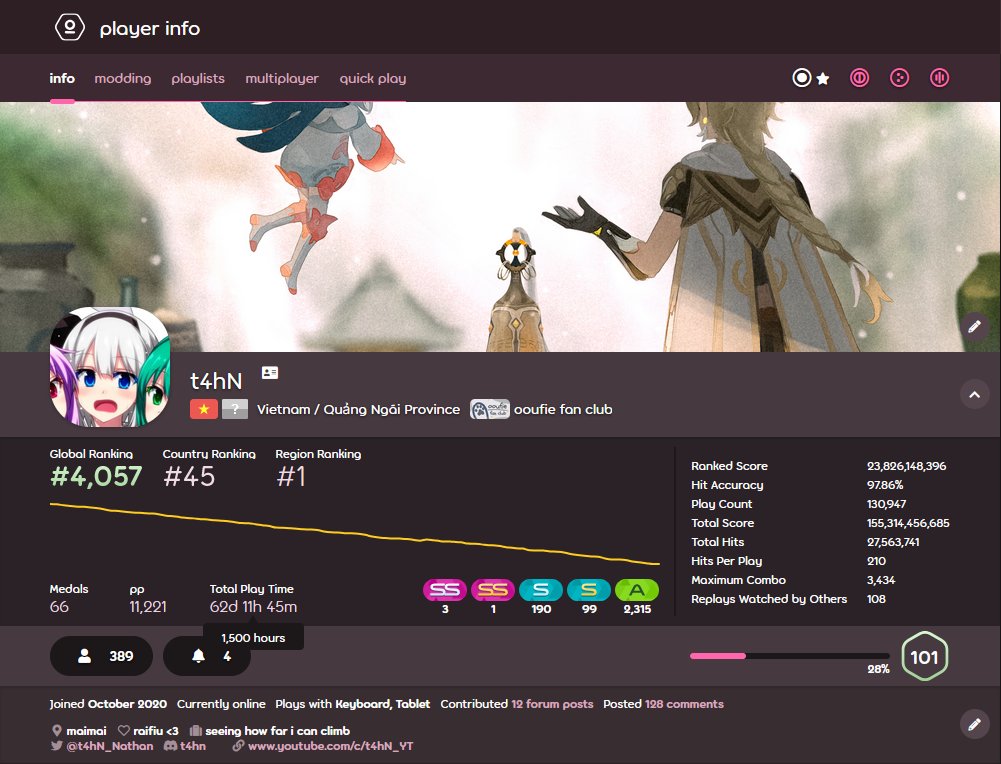Collapse the profile header with chevron button
The width and height of the screenshot is (1001, 764).
pyautogui.click(x=974, y=394)
